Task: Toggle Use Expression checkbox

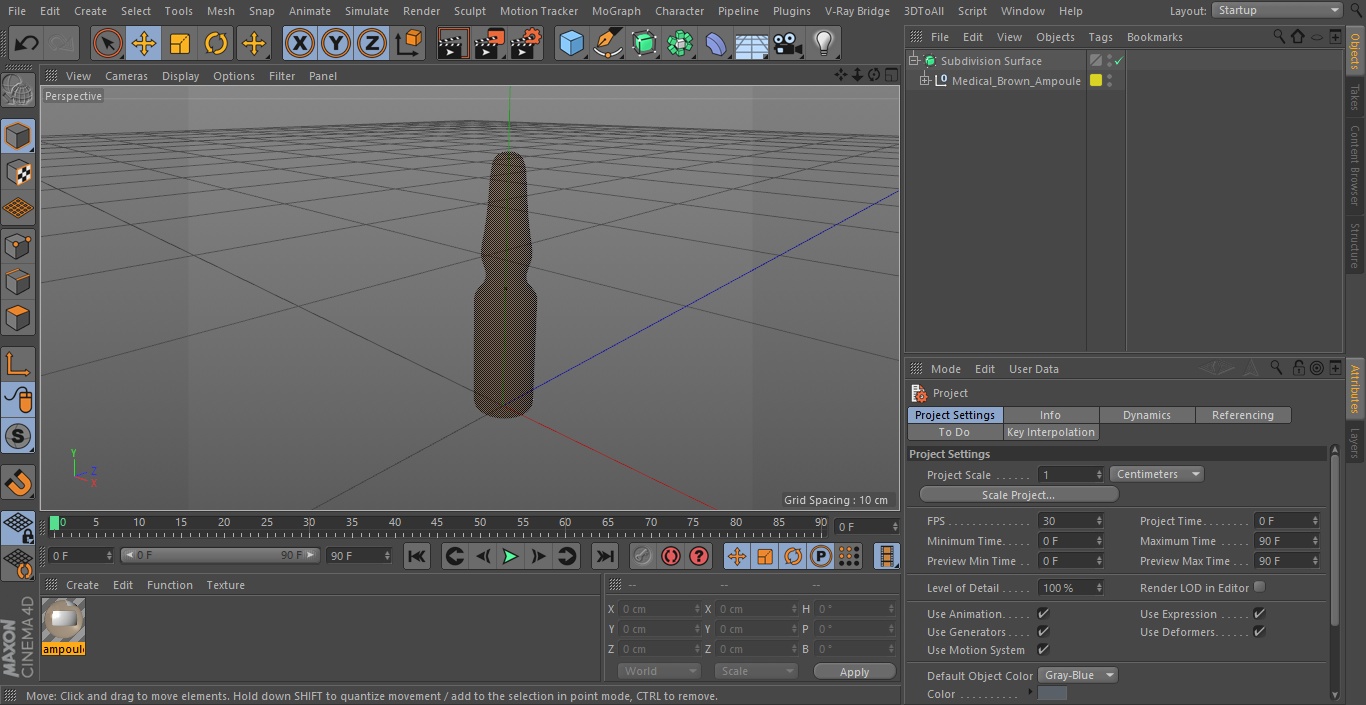Action: pos(1259,613)
